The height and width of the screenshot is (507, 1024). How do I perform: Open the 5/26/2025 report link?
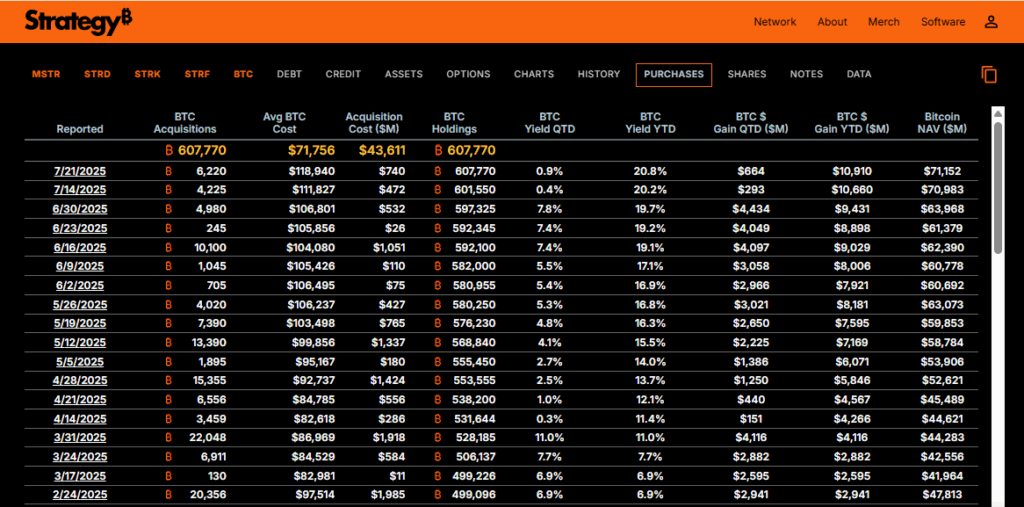80,305
